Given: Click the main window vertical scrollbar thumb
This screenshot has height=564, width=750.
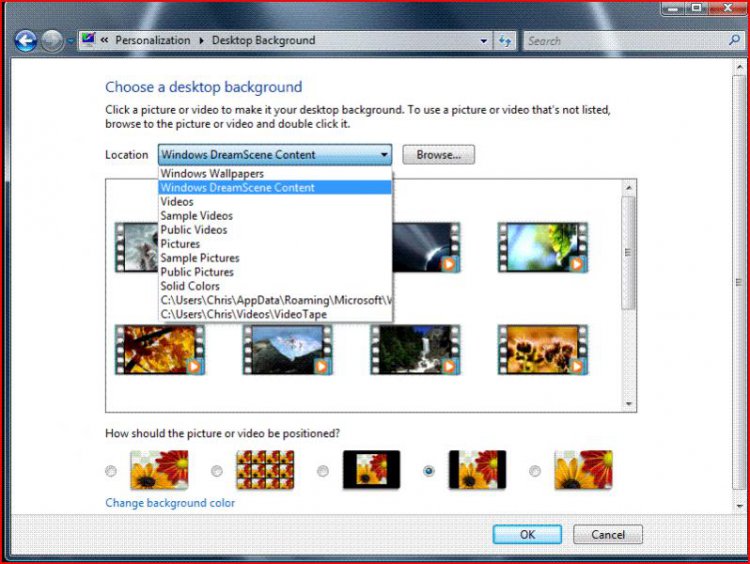Looking at the screenshot, I should [739, 282].
